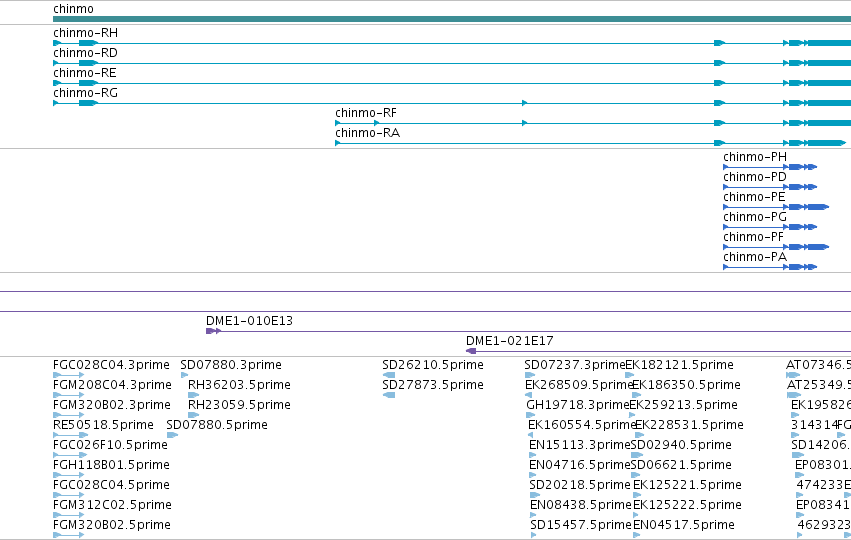Select EK259213.5prime EST label
The width and height of the screenshot is (851, 540).
pyautogui.click(x=683, y=405)
